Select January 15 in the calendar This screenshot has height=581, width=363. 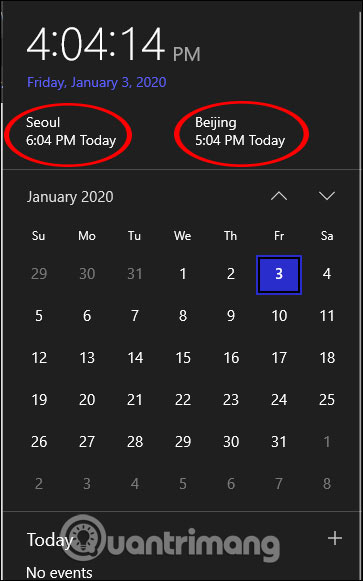(x=183, y=358)
